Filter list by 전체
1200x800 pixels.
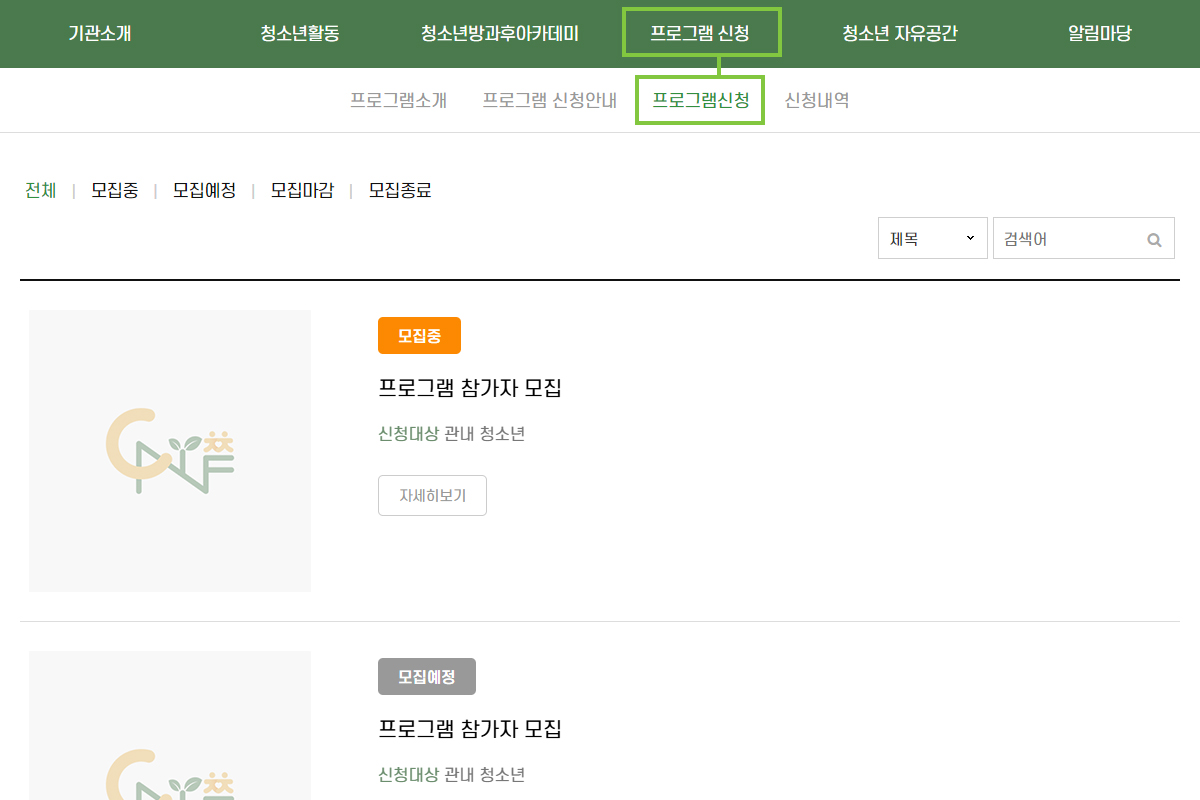[41, 190]
